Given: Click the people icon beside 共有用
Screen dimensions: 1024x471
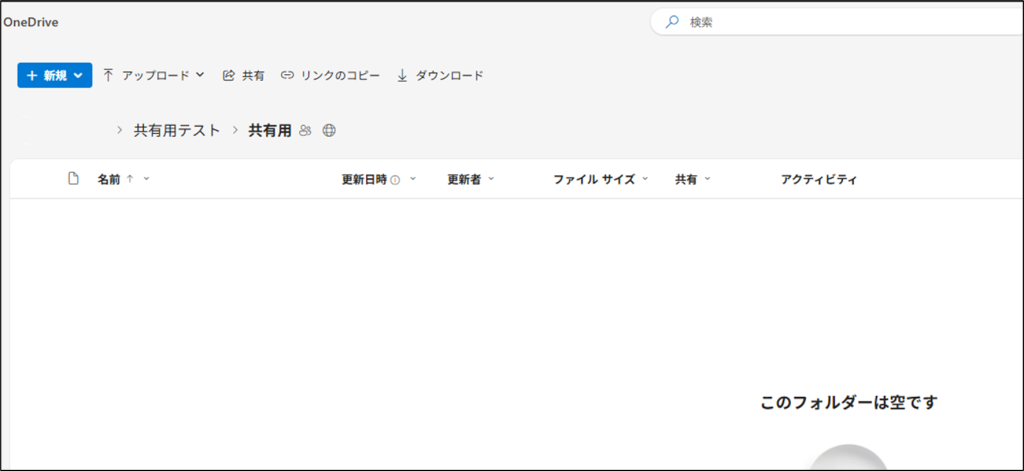Looking at the screenshot, I should pyautogui.click(x=306, y=130).
